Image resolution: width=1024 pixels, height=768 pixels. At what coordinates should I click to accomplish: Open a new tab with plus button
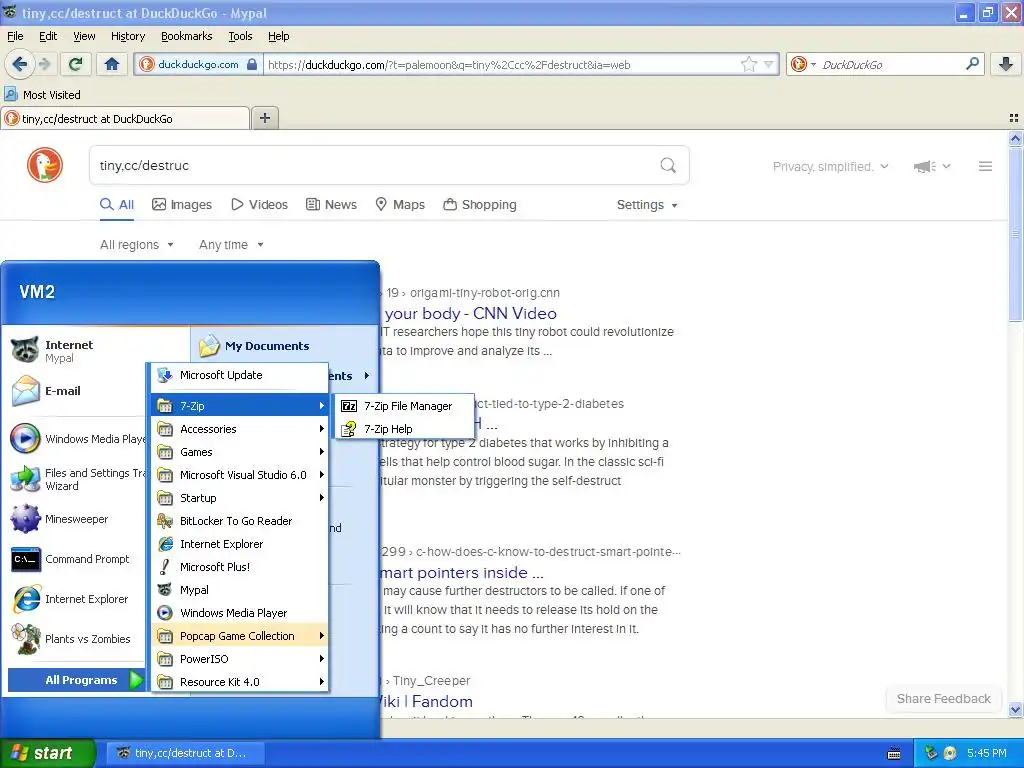coord(264,118)
